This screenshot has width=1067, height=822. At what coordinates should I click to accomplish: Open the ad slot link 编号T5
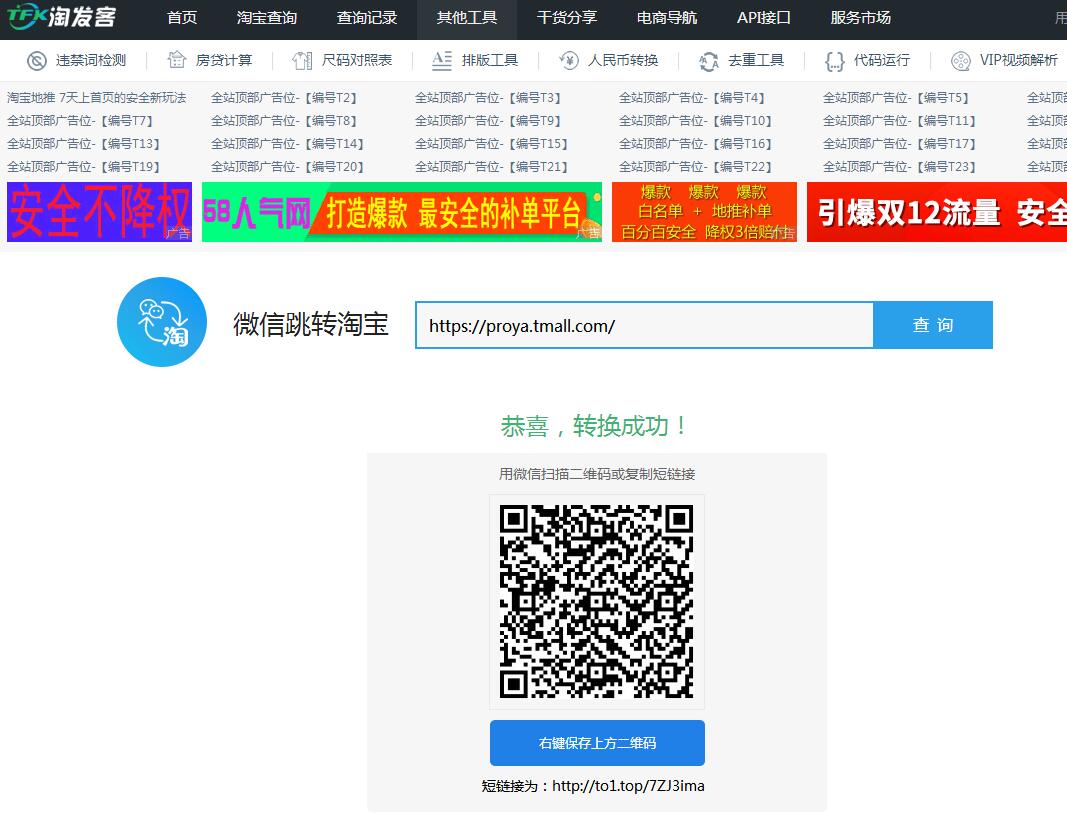(x=896, y=98)
